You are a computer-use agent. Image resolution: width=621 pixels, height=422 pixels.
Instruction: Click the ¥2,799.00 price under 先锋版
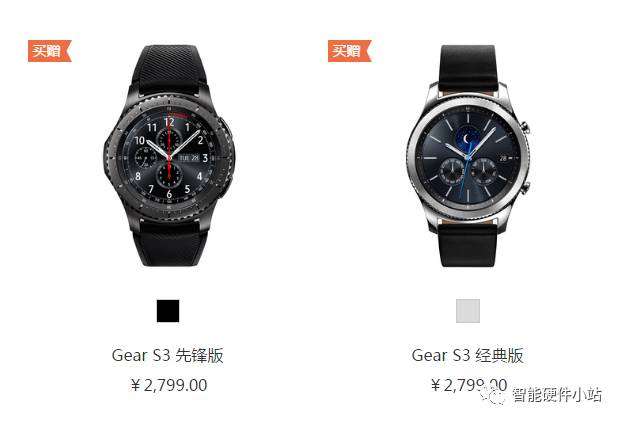169,385
